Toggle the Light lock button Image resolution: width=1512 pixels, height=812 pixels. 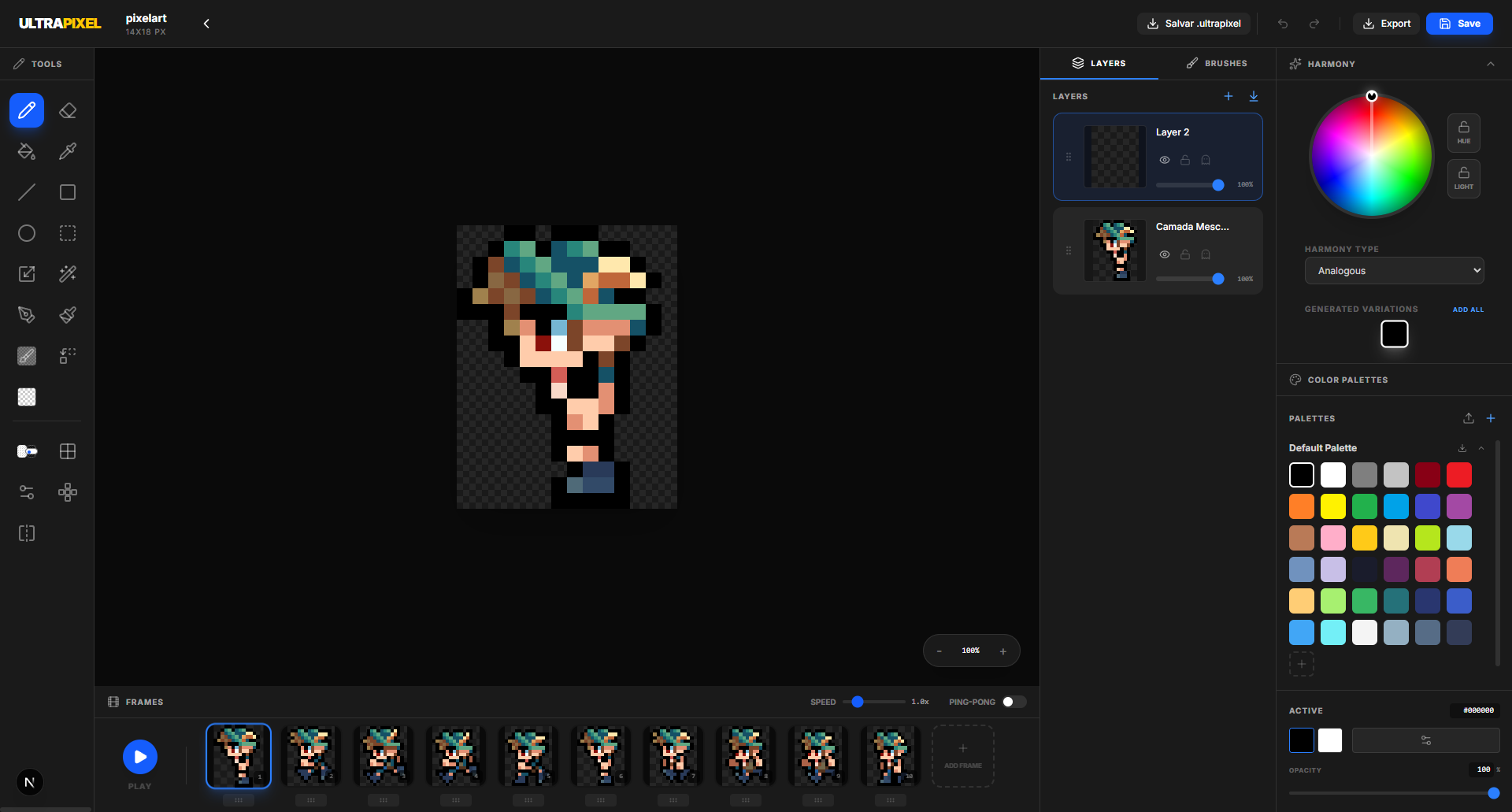pyautogui.click(x=1464, y=179)
